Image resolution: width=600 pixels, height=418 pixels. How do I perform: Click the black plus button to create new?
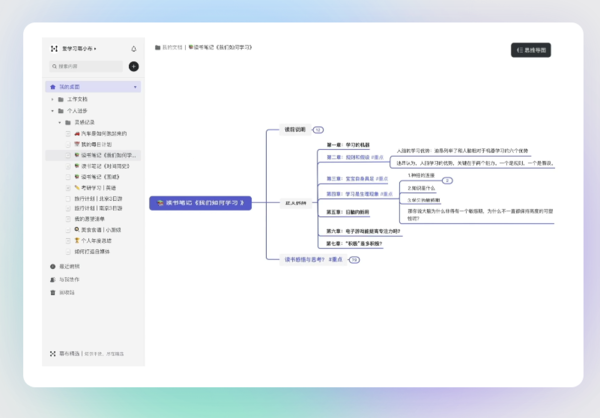coord(134,66)
